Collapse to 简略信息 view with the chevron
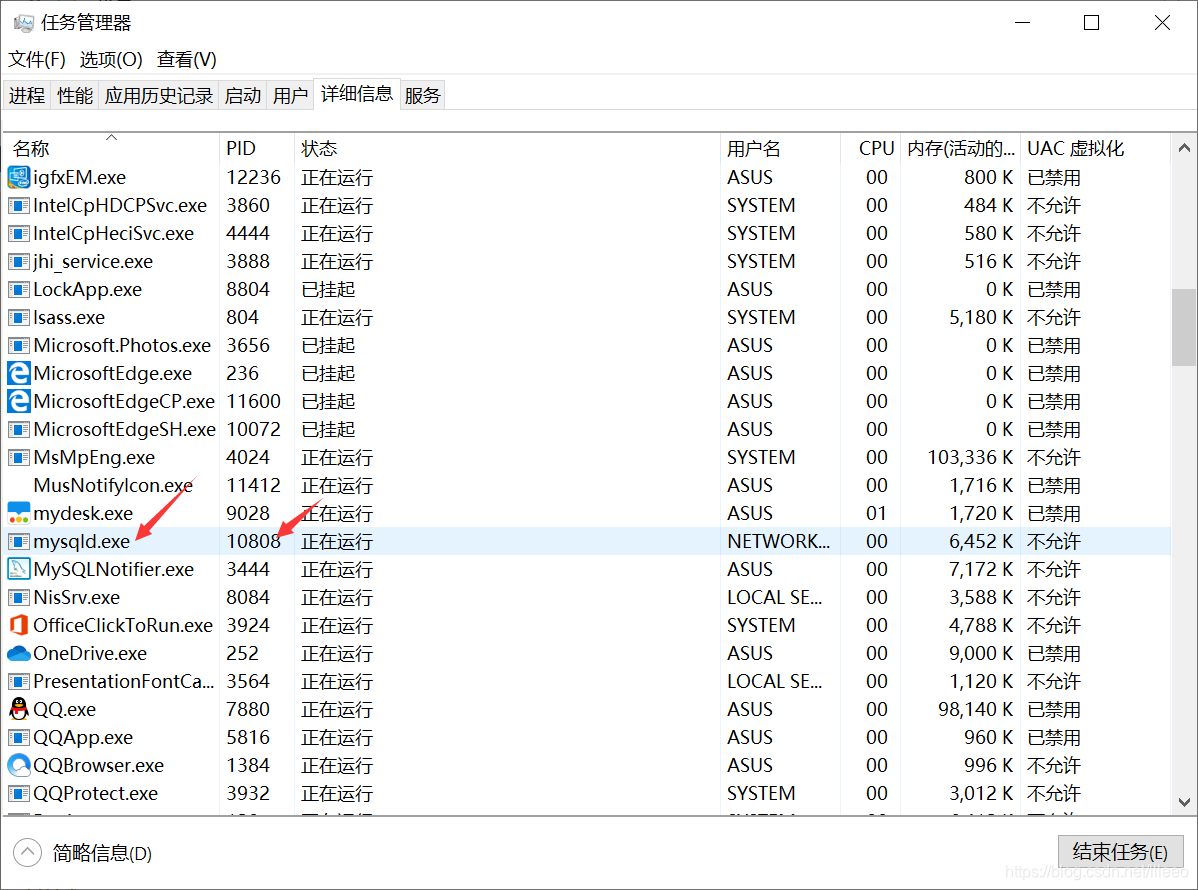 [28, 853]
